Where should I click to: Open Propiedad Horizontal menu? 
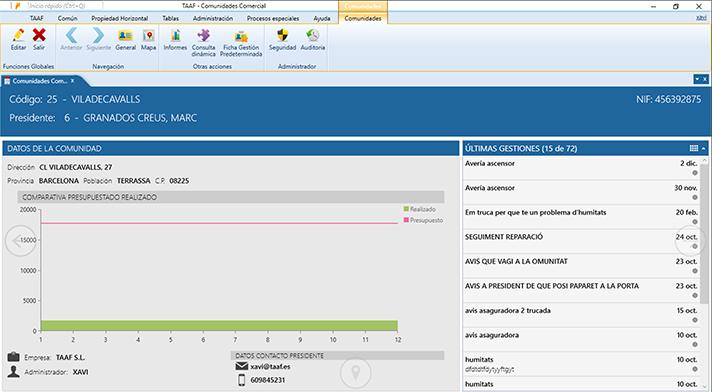coord(119,18)
